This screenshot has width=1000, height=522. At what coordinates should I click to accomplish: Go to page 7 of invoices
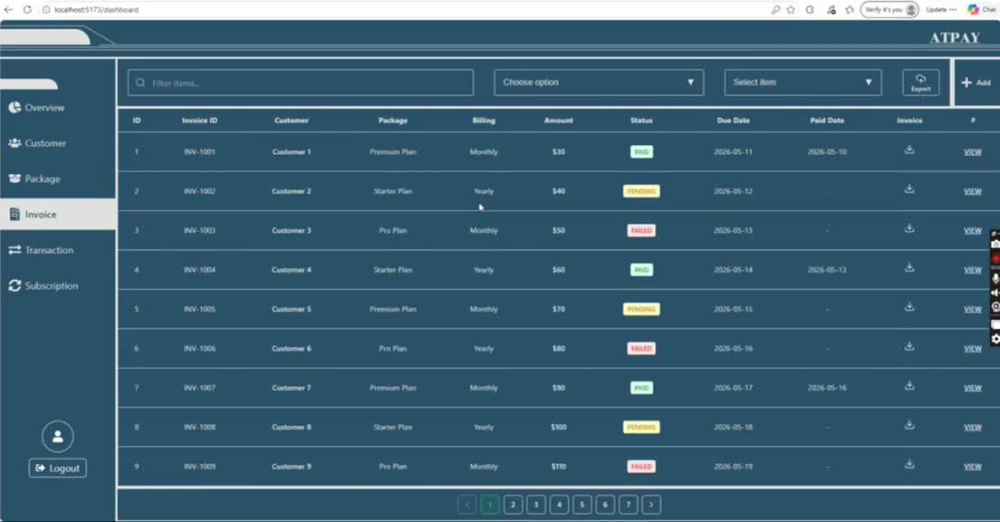628,505
